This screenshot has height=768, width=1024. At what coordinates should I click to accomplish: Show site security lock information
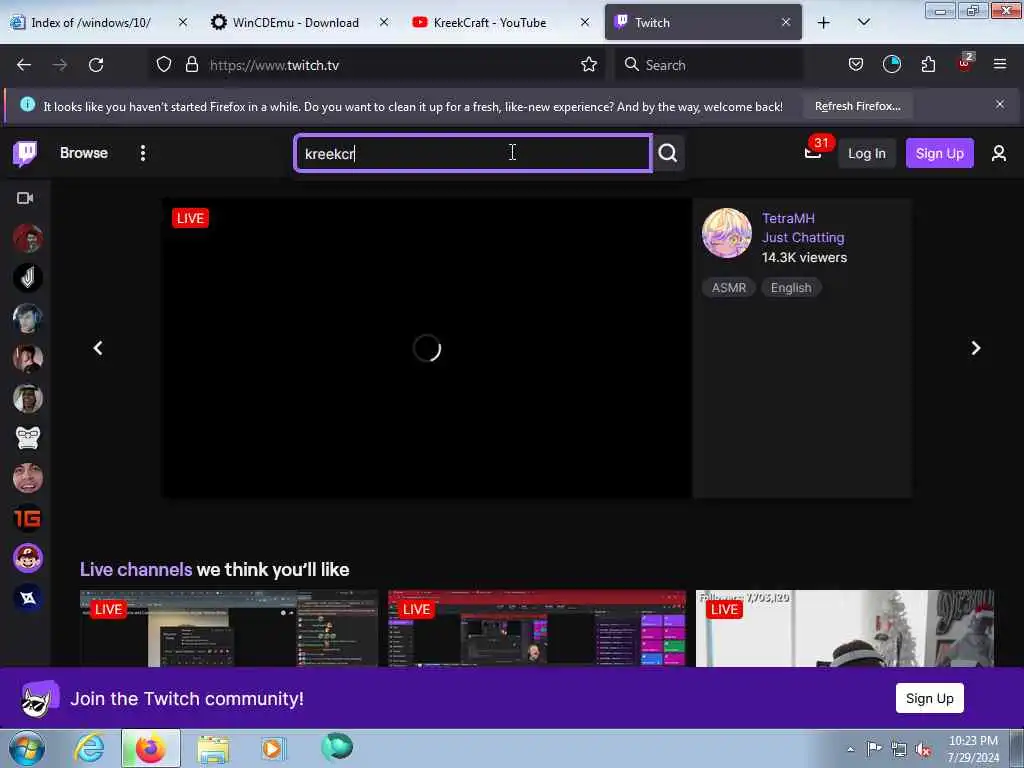coord(191,65)
